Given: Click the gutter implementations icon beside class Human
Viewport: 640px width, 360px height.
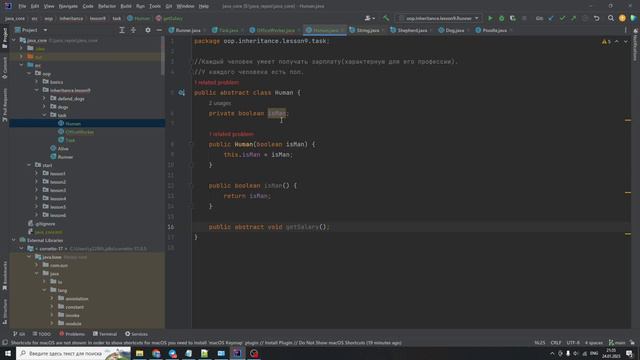Looking at the screenshot, I should (x=182, y=93).
